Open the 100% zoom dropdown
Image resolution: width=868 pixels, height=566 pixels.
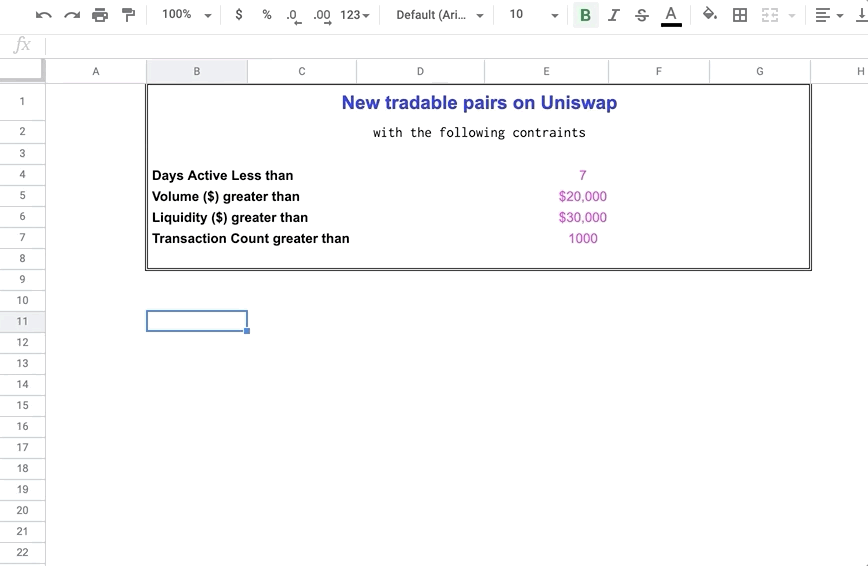(187, 15)
